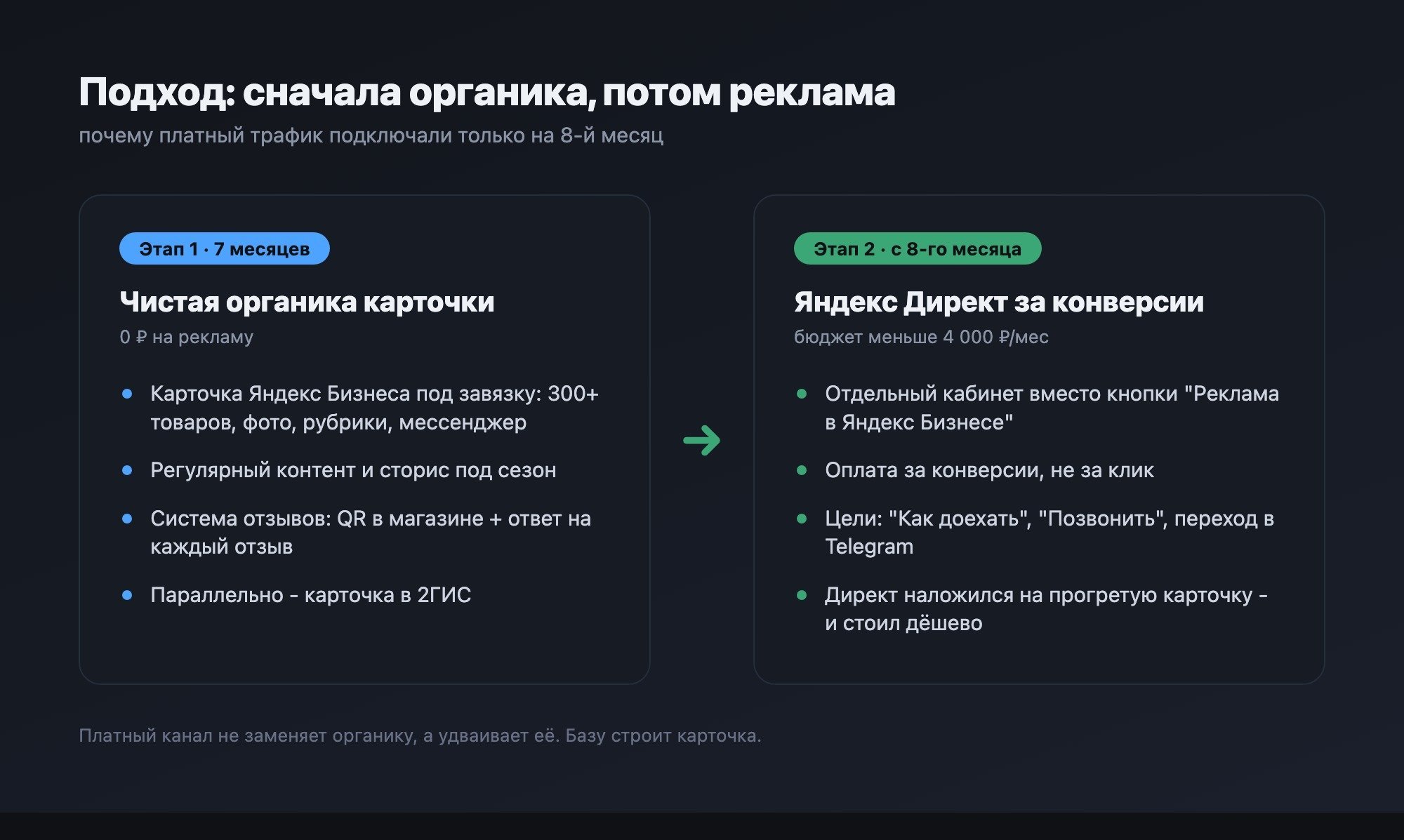This screenshot has width=1404, height=840.
Task: Click the green bullet before "Цели: Как доехать"
Action: coord(802,519)
